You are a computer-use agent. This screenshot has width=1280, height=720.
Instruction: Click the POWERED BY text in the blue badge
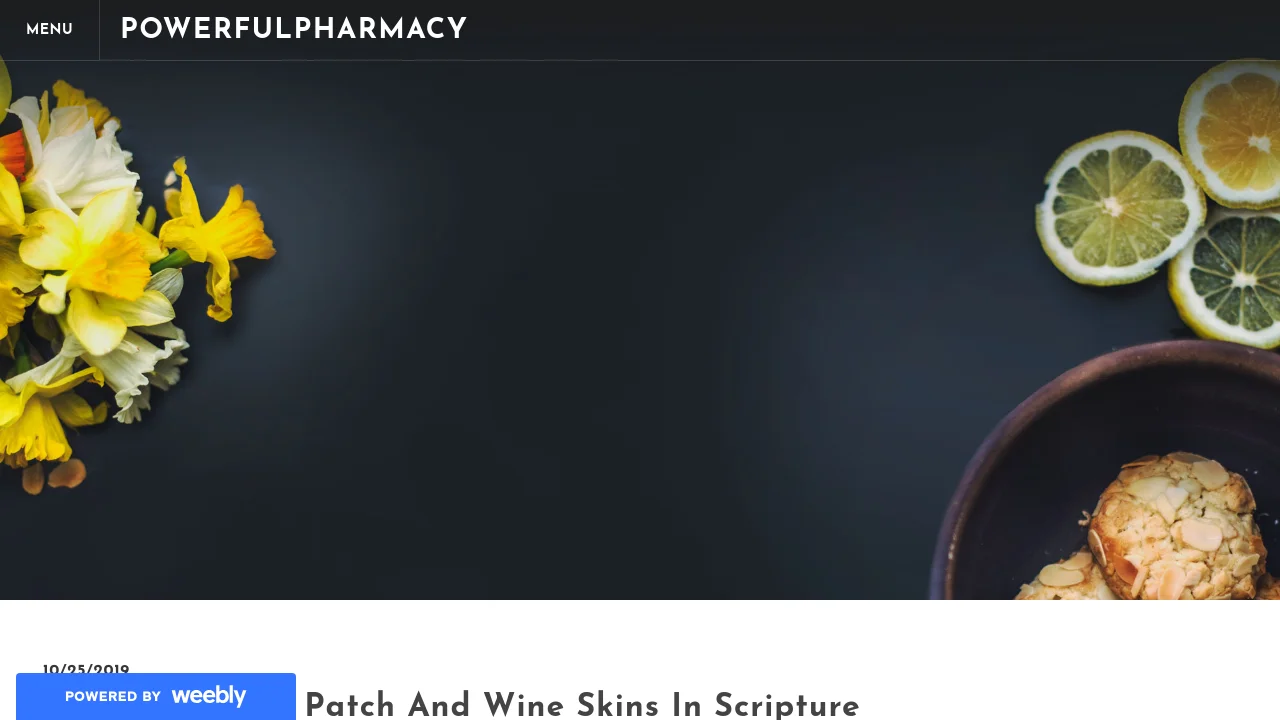[113, 697]
